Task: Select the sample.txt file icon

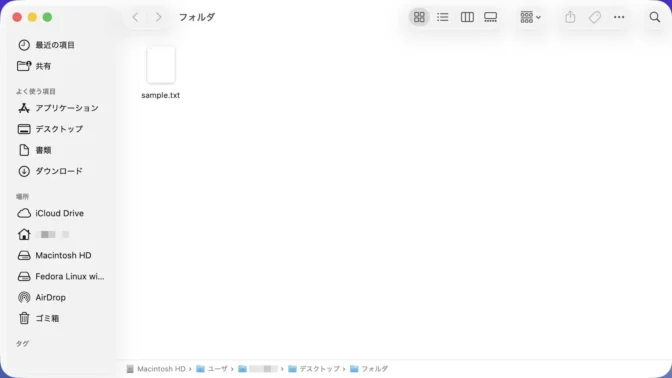Action: (161, 65)
